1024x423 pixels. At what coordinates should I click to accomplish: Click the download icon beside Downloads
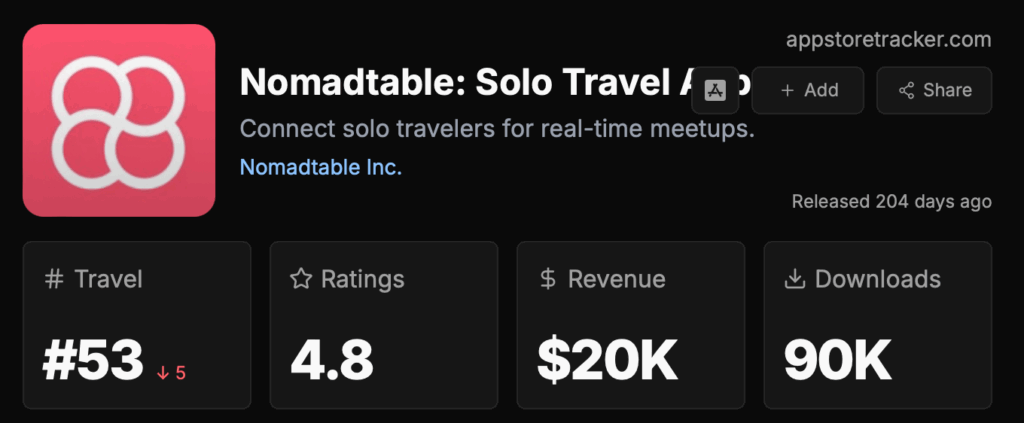795,279
